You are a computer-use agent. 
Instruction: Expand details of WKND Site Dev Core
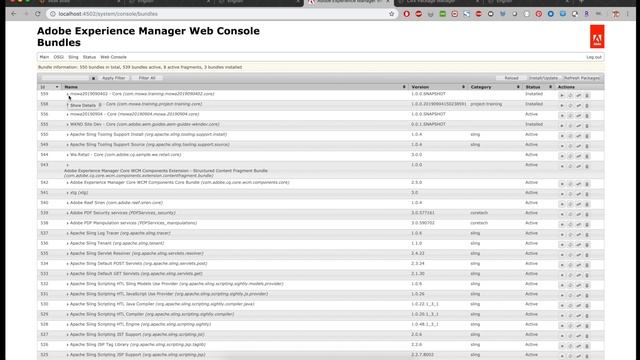67,124
